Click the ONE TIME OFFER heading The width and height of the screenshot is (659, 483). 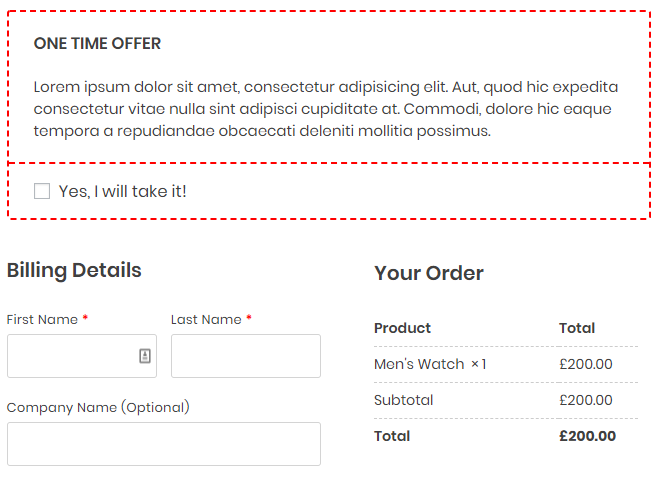pyautogui.click(x=97, y=44)
